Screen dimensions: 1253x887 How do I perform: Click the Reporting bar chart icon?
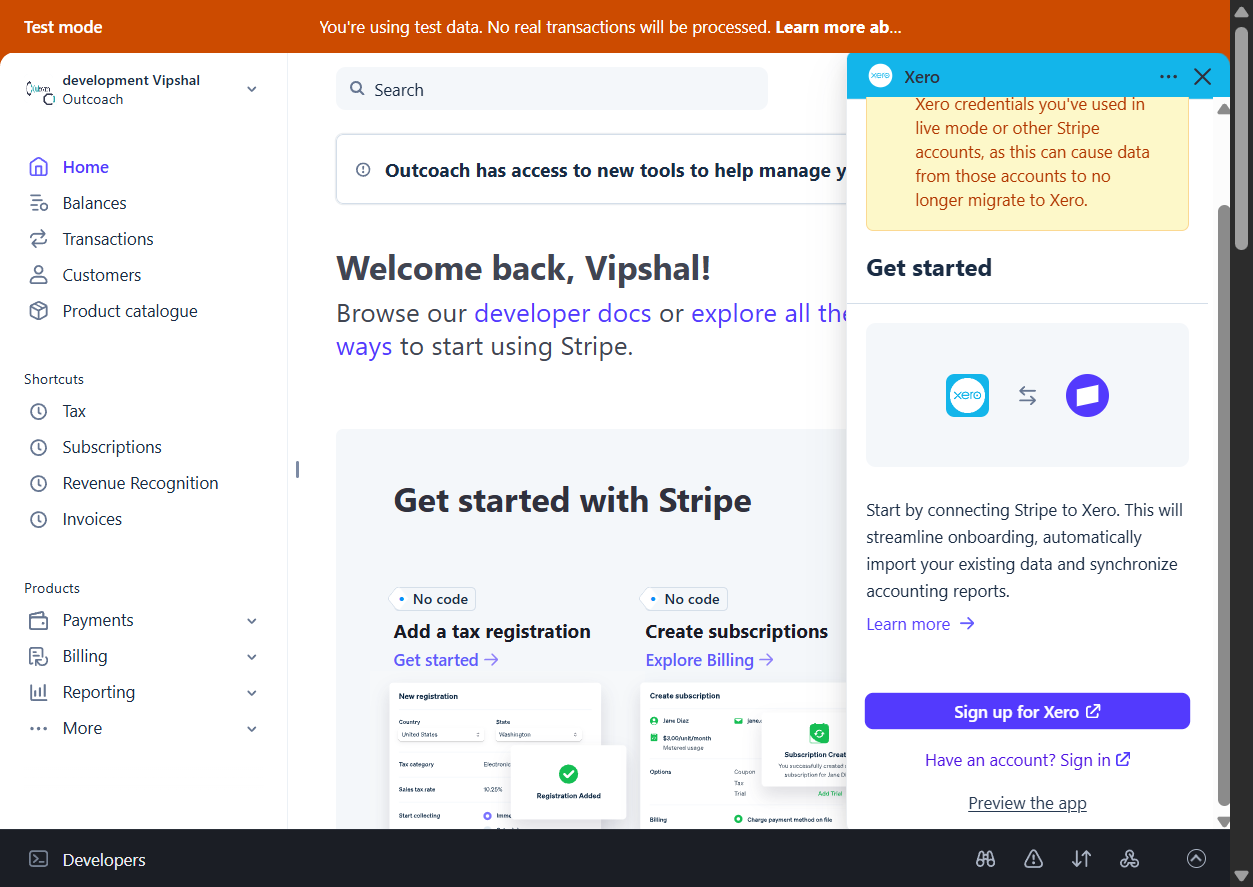38,692
